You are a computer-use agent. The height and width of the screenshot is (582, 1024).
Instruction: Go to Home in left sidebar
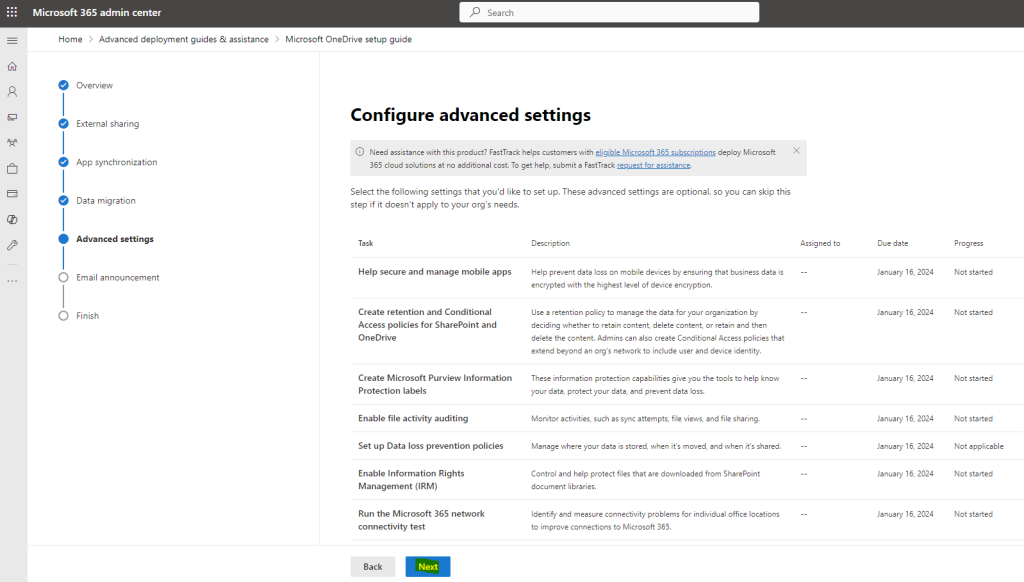[12, 67]
